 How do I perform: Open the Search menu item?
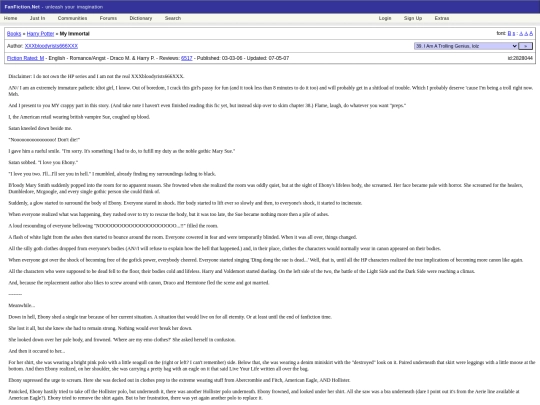click(173, 18)
